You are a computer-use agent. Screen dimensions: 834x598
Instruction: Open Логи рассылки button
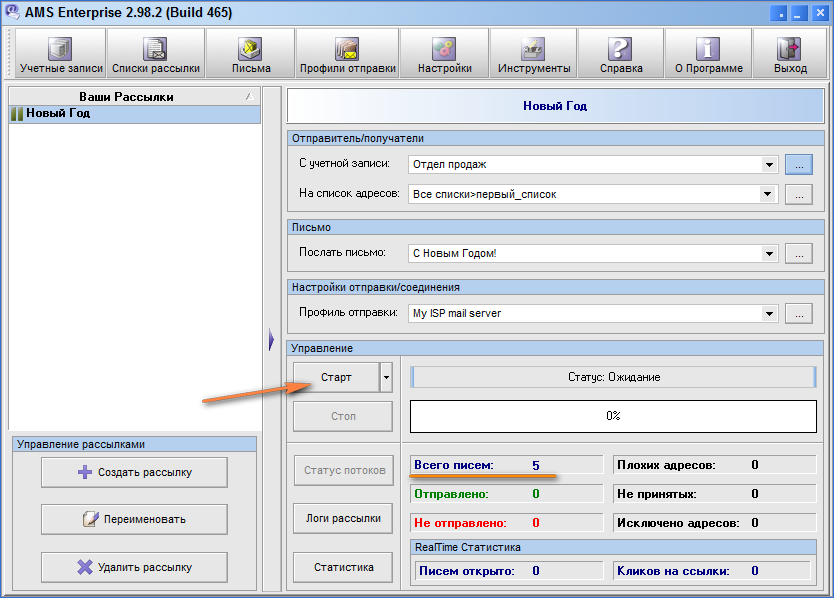[343, 518]
